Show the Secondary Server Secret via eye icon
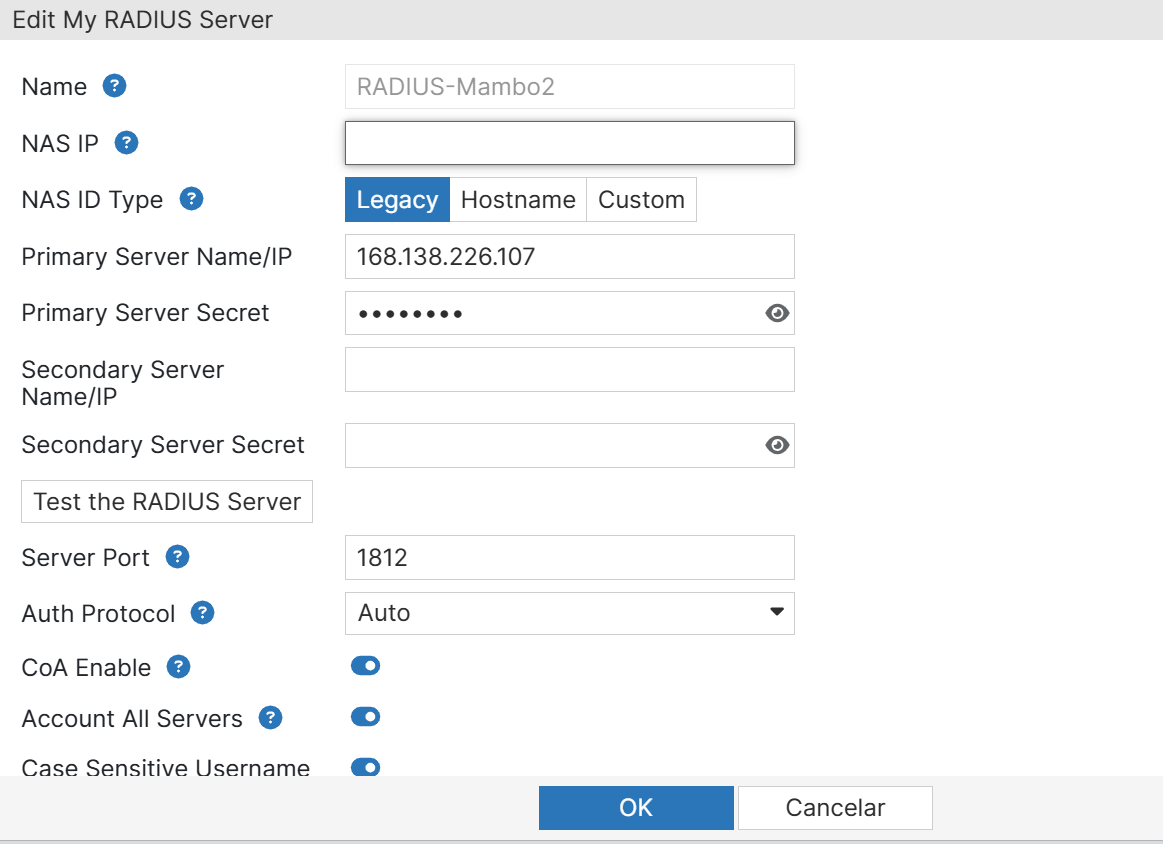This screenshot has width=1163, height=844. (x=777, y=445)
